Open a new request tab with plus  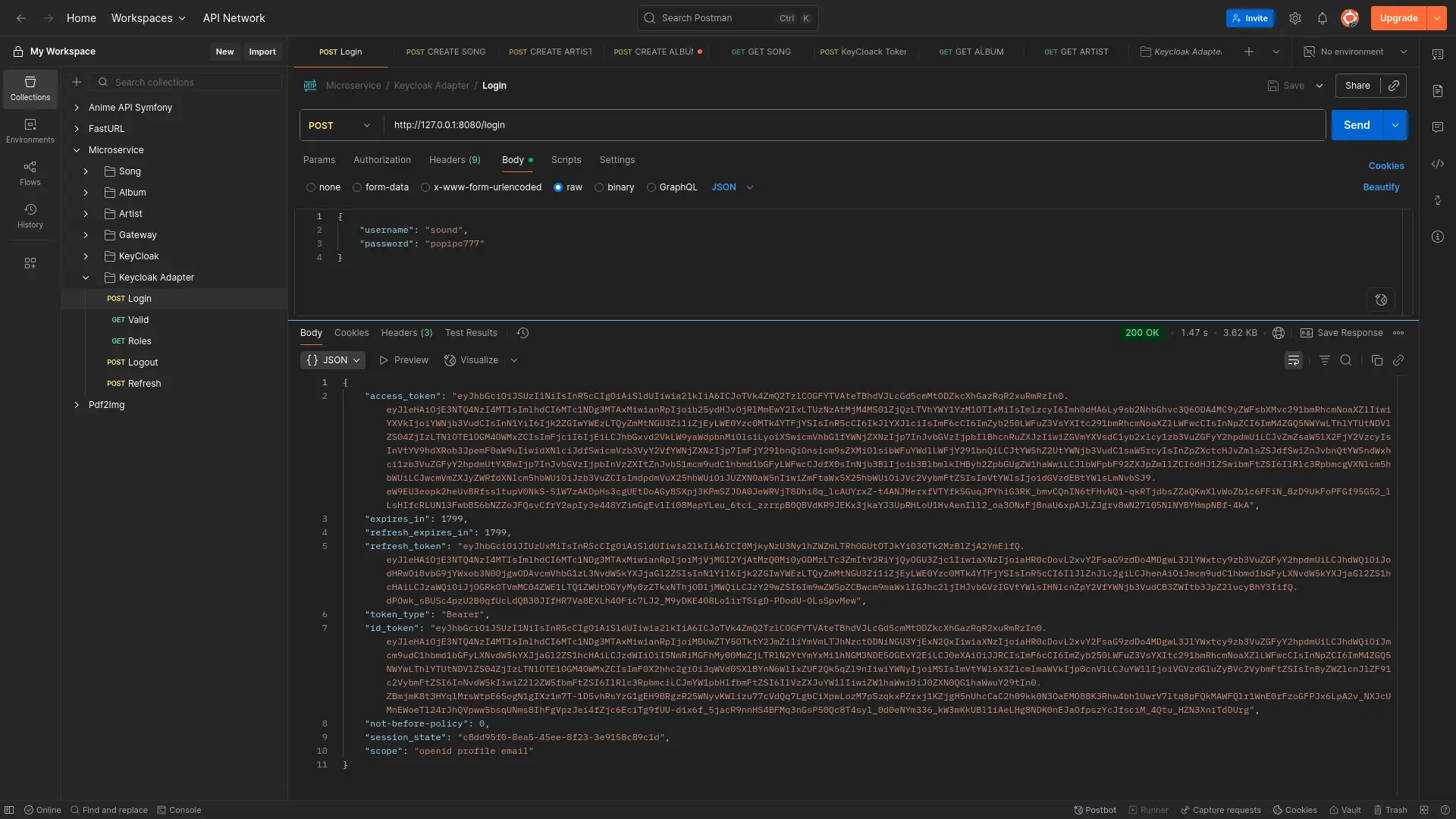[x=1249, y=52]
